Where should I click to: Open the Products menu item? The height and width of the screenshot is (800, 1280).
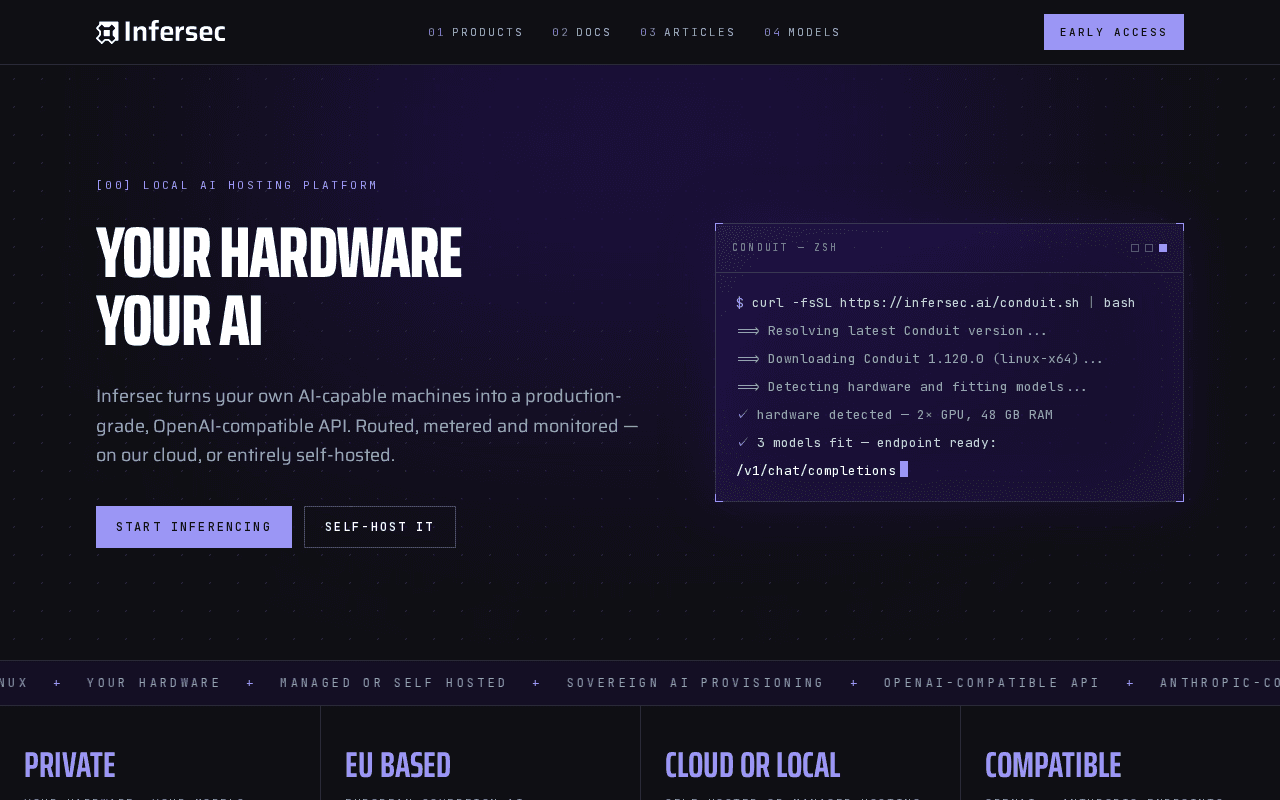click(476, 32)
